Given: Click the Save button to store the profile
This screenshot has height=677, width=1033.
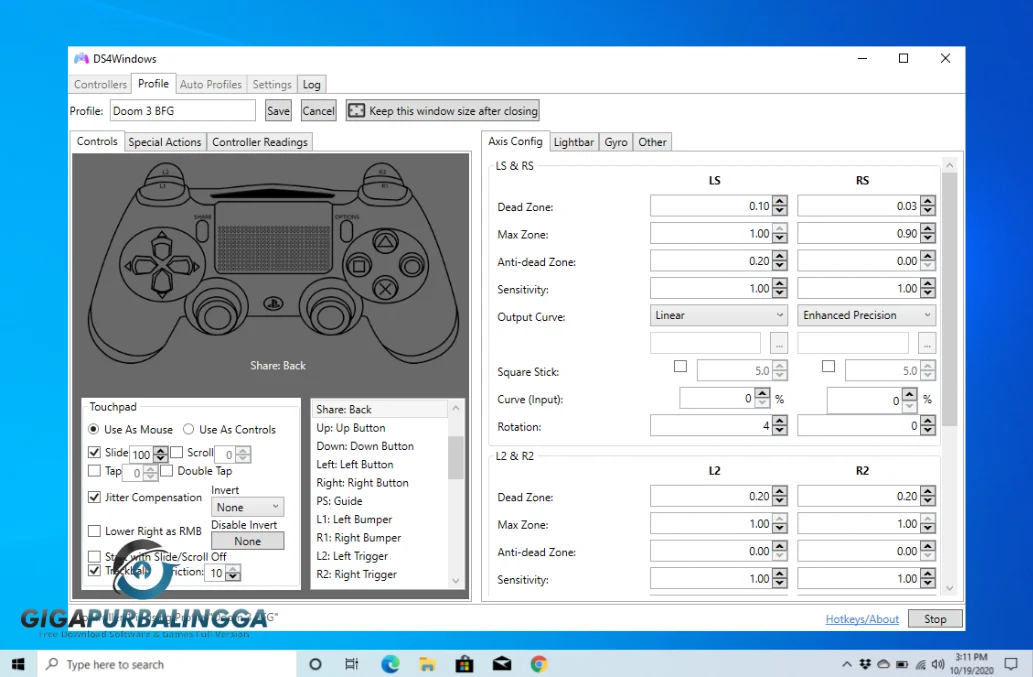Looking at the screenshot, I should pyautogui.click(x=277, y=110).
